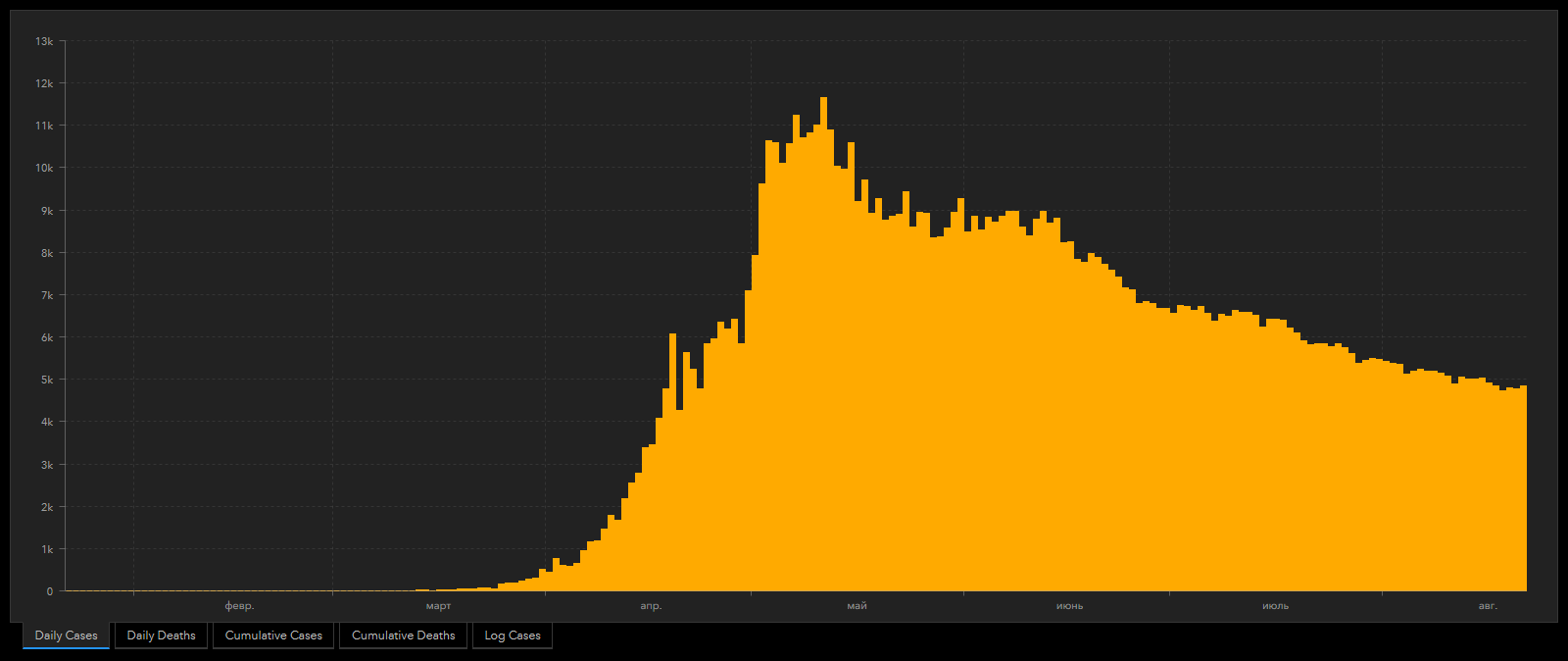Click the 1k y-axis tick label
Viewport: 1568px width, 661px height.
[46, 549]
